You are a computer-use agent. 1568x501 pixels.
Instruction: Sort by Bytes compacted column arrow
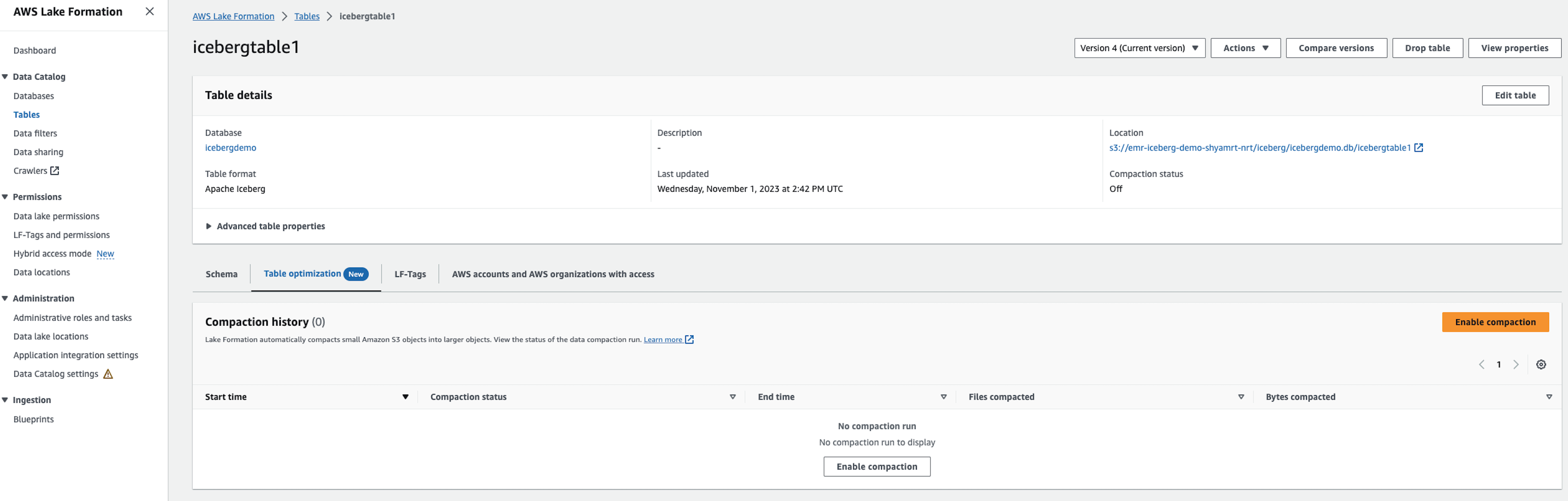point(1548,397)
